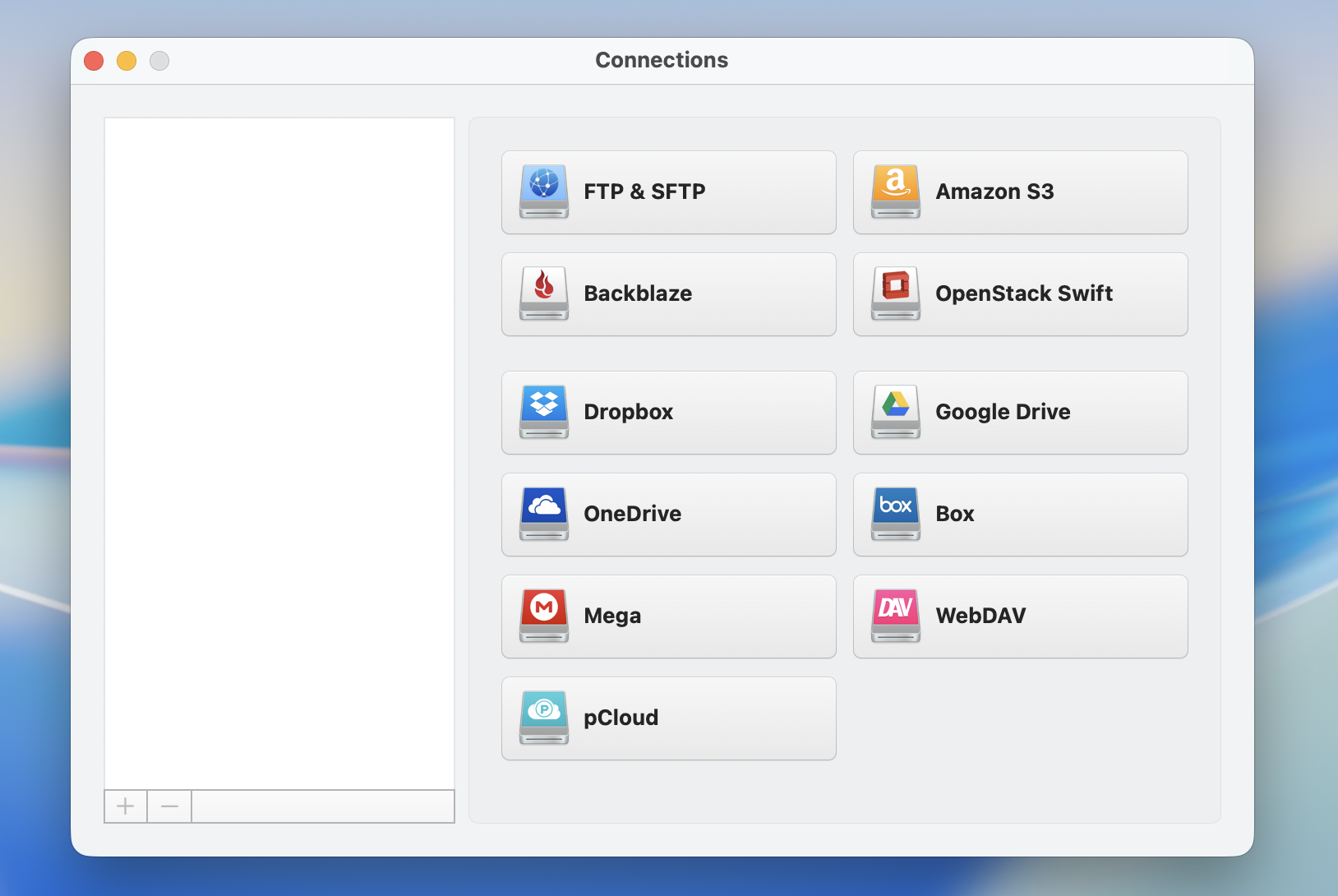This screenshot has width=1338, height=896.
Task: Select the Box drive icon
Action: [x=896, y=514]
